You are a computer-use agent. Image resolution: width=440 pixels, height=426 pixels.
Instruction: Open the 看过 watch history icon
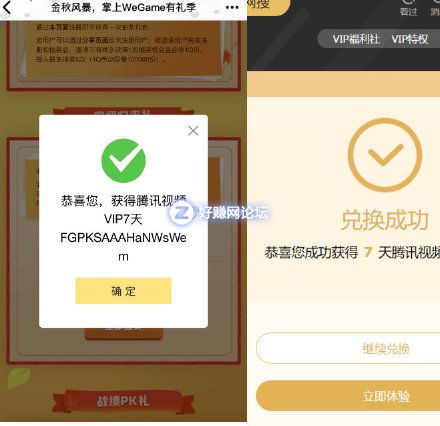[x=408, y=7]
